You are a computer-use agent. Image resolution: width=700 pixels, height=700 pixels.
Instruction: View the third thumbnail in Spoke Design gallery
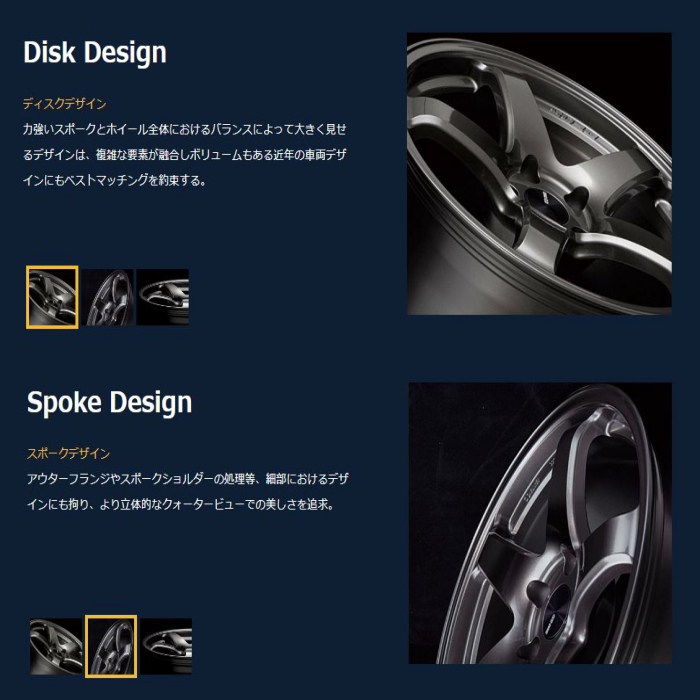click(166, 646)
